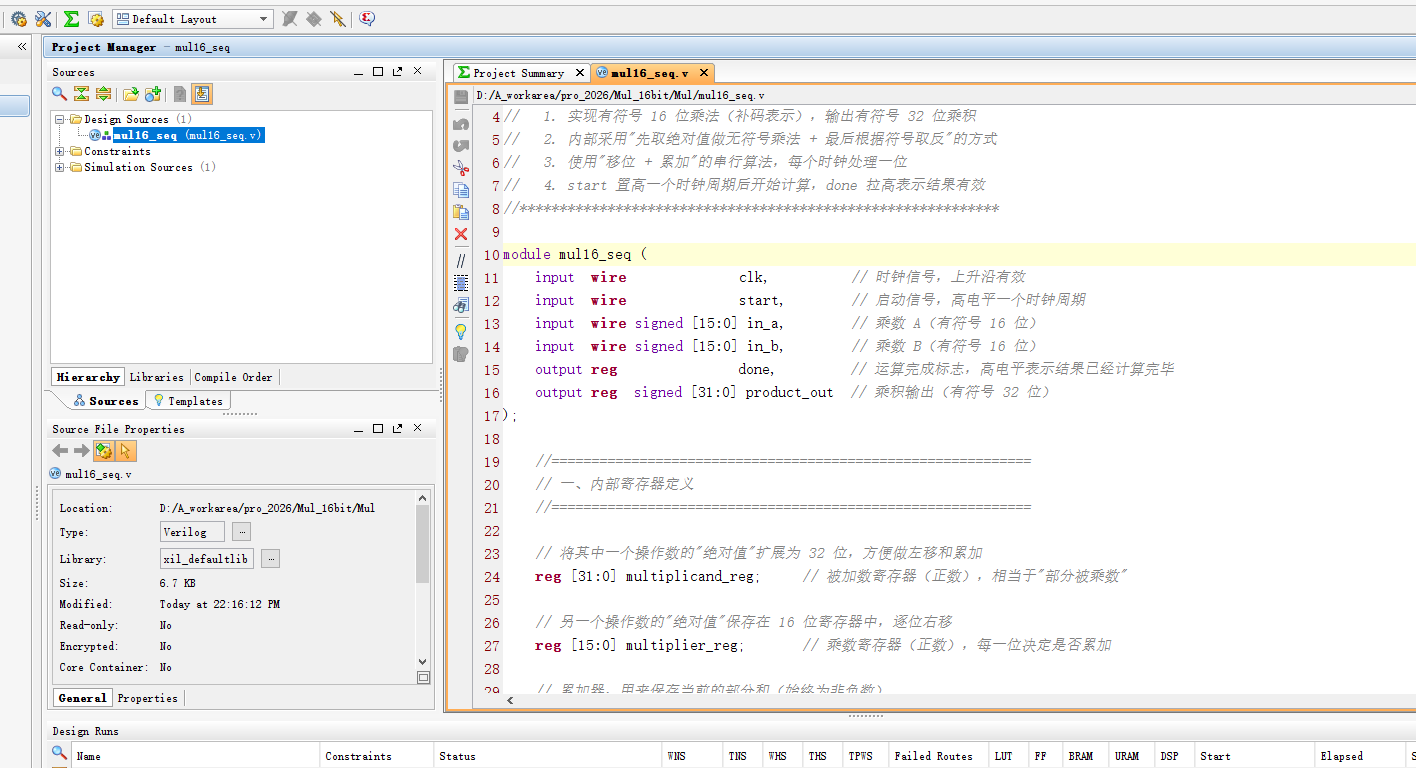Open the Properties tab in Source File Properties
This screenshot has height=768, width=1416.
coord(147,698)
